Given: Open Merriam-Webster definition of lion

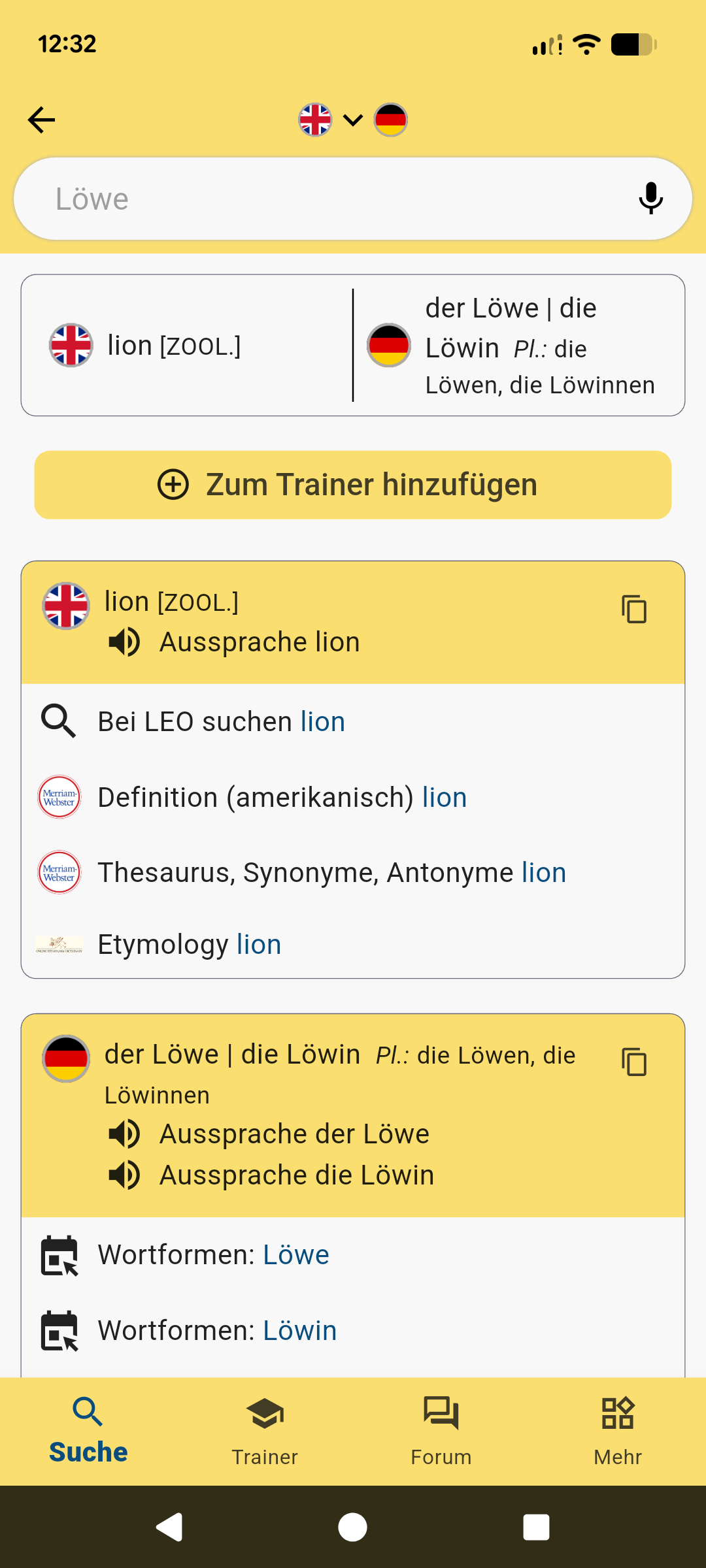Looking at the screenshot, I should click(281, 798).
